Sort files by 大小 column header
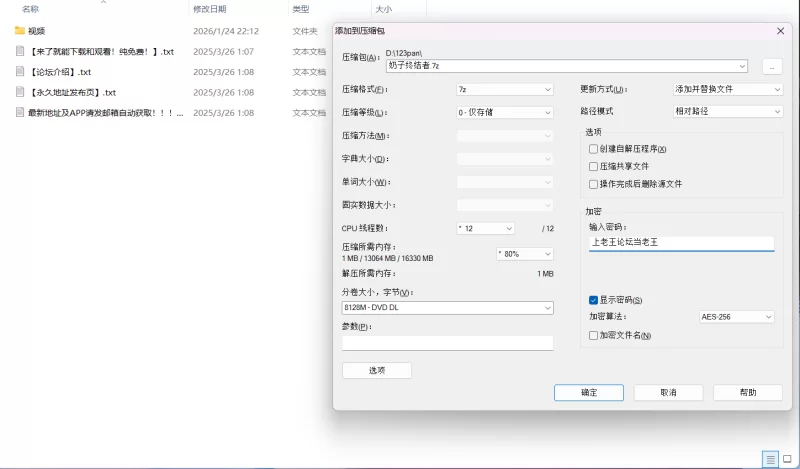800x469 pixels. click(x=384, y=9)
